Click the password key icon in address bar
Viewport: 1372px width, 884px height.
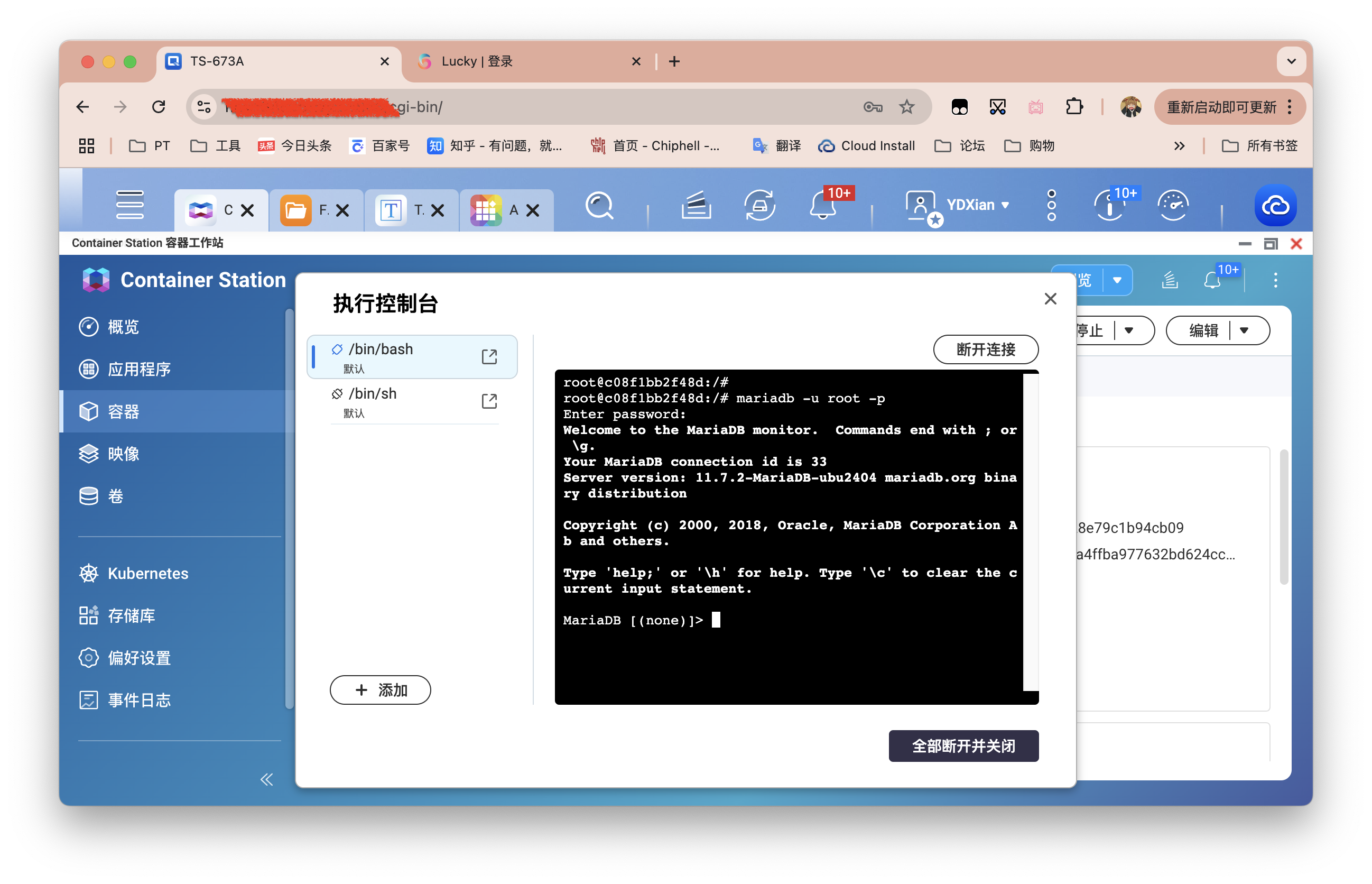coord(872,107)
